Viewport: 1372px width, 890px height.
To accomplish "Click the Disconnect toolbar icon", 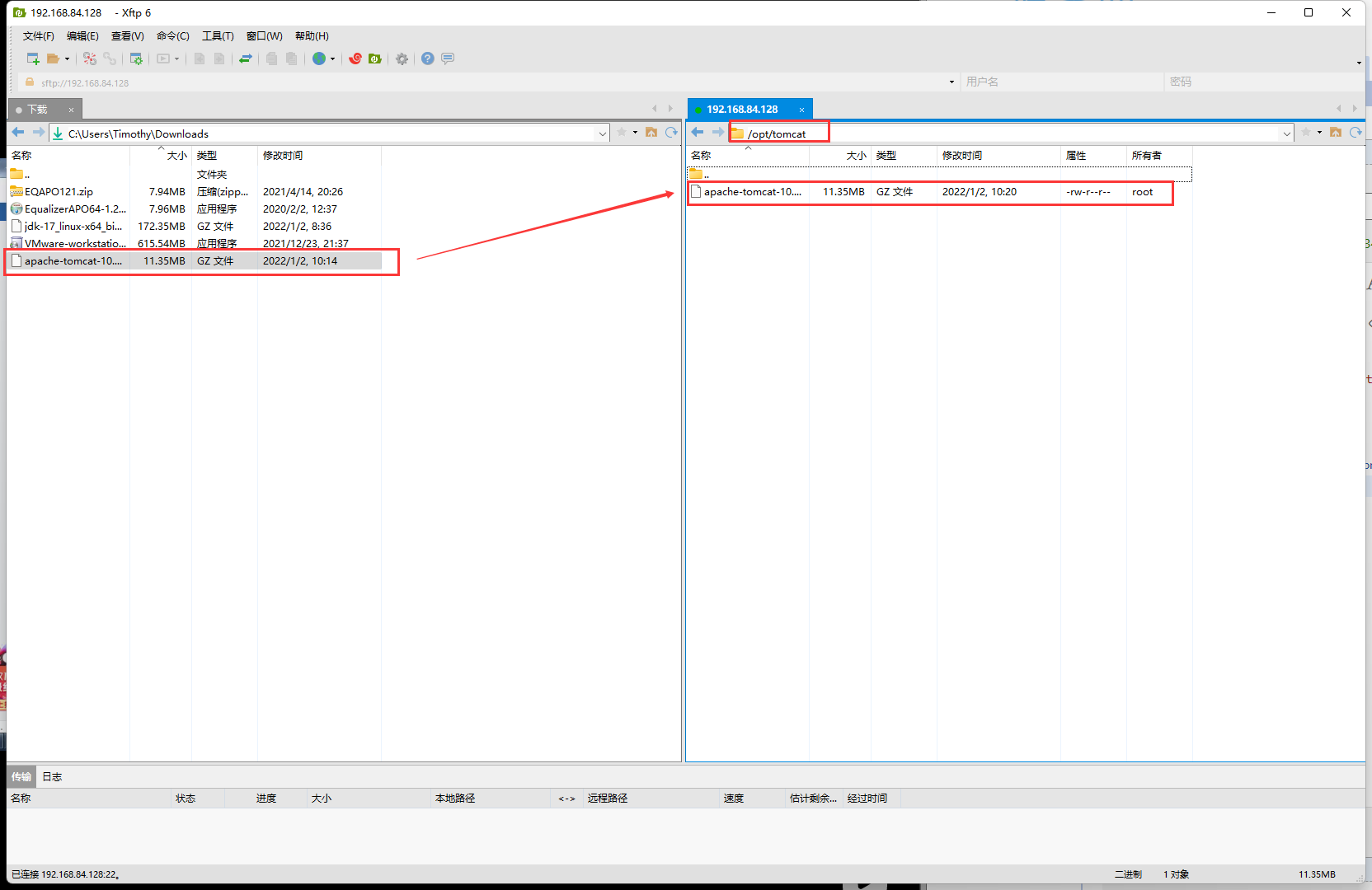I will pos(90,59).
